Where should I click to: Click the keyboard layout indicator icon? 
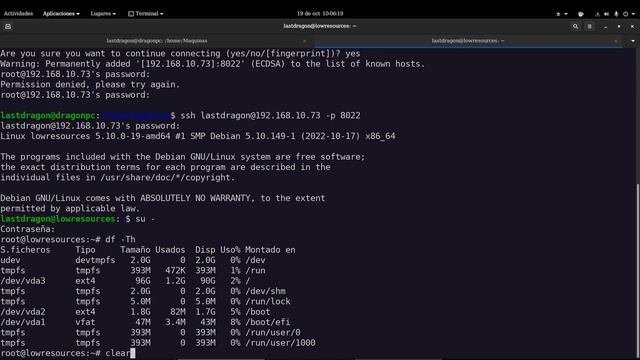tap(558, 14)
